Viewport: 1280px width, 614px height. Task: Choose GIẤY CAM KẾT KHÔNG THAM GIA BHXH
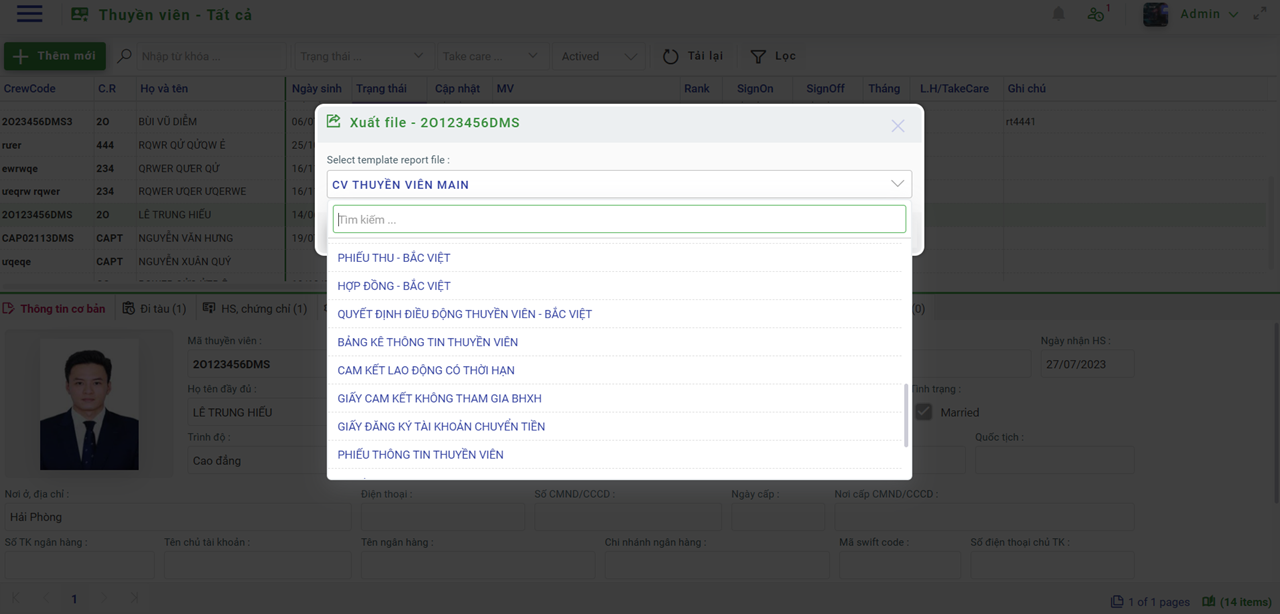click(x=439, y=398)
